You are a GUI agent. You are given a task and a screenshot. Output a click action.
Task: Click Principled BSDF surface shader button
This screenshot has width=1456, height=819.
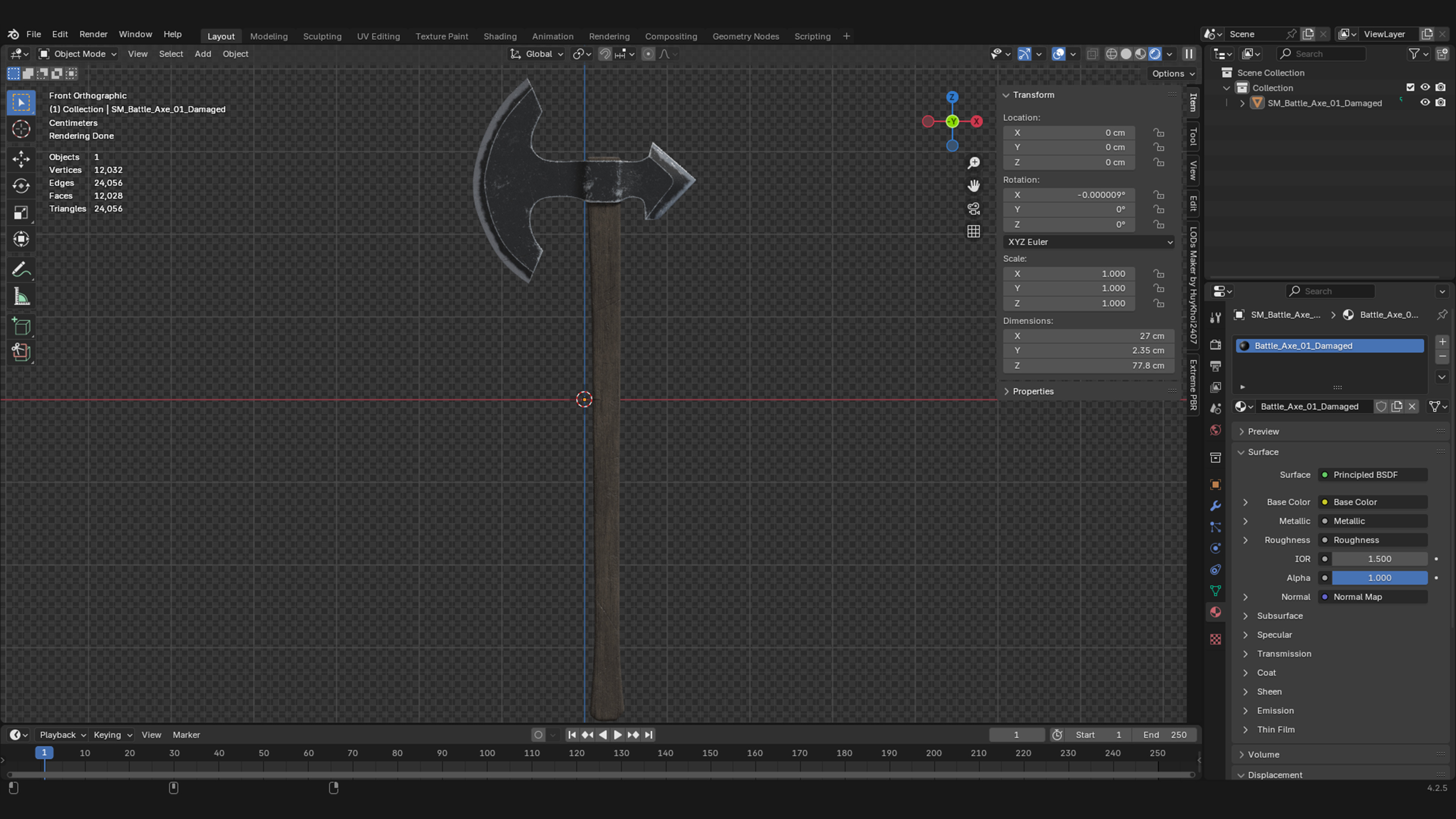point(1372,475)
